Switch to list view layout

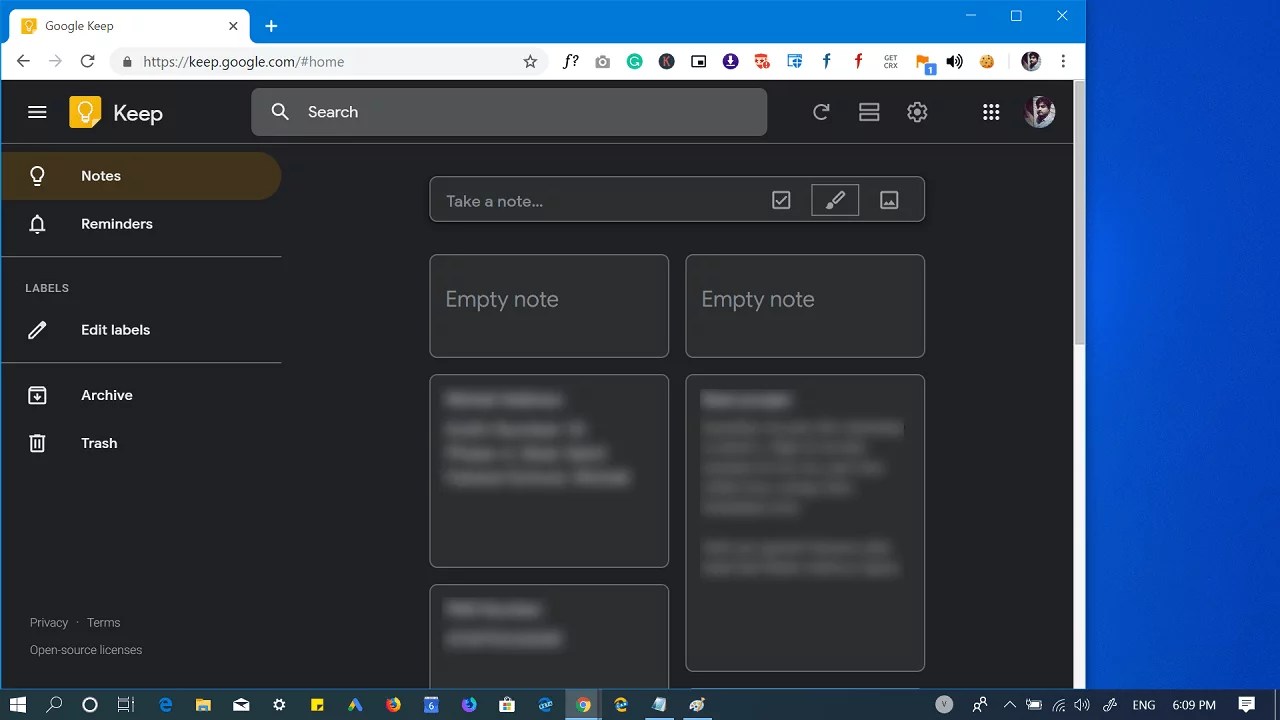869,112
